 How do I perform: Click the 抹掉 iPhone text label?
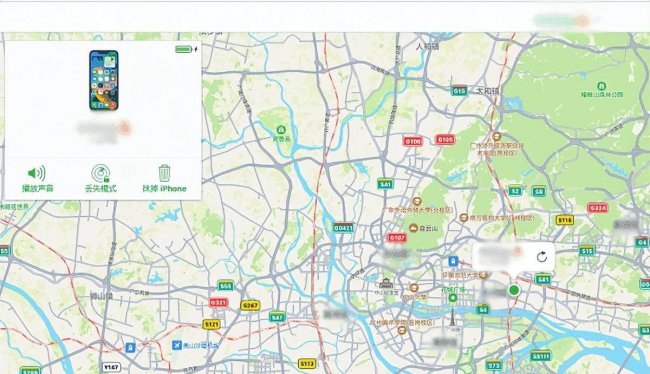point(165,189)
